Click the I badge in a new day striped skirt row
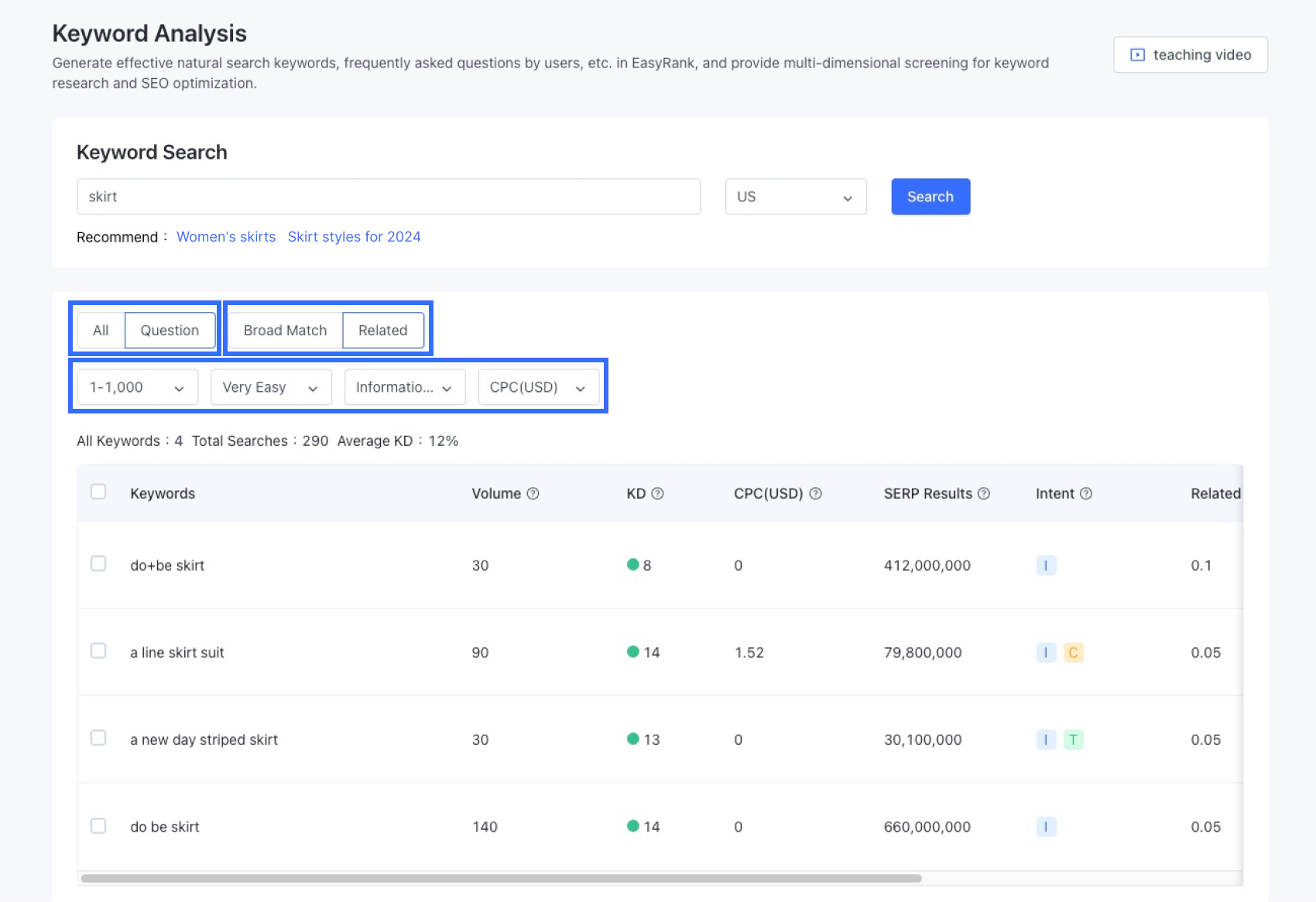Image resolution: width=1316 pixels, height=902 pixels. 1046,739
